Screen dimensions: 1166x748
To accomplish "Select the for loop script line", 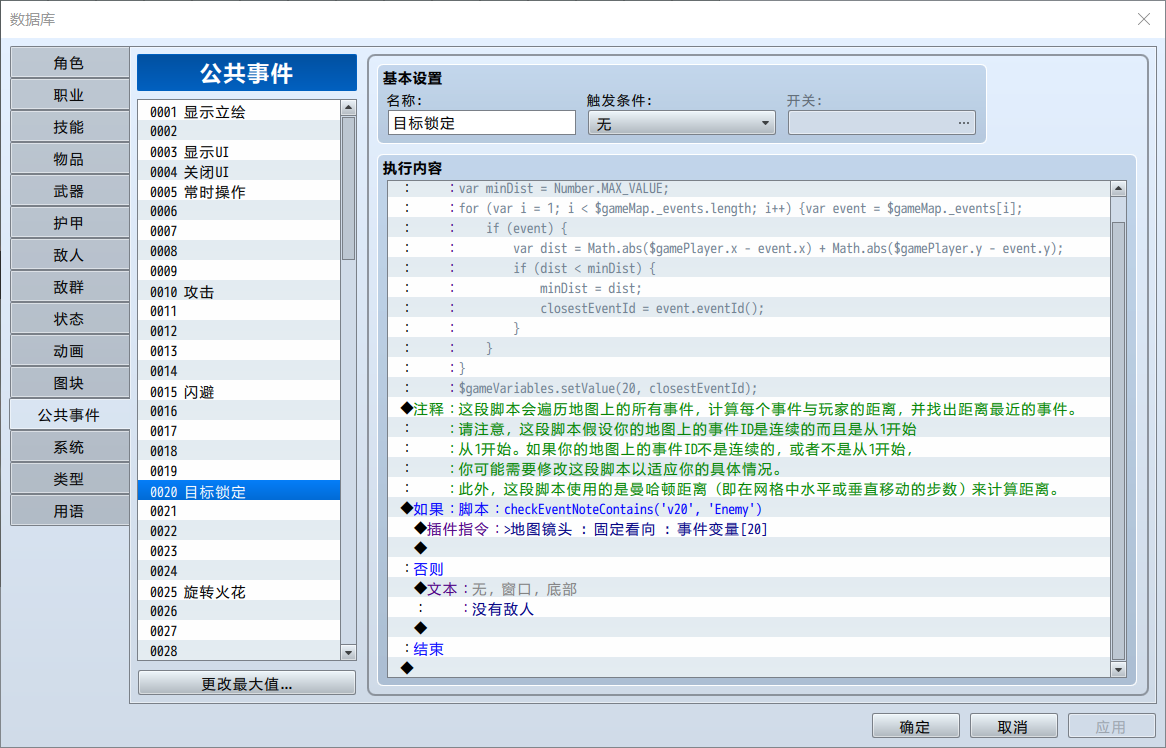I will pos(749,208).
